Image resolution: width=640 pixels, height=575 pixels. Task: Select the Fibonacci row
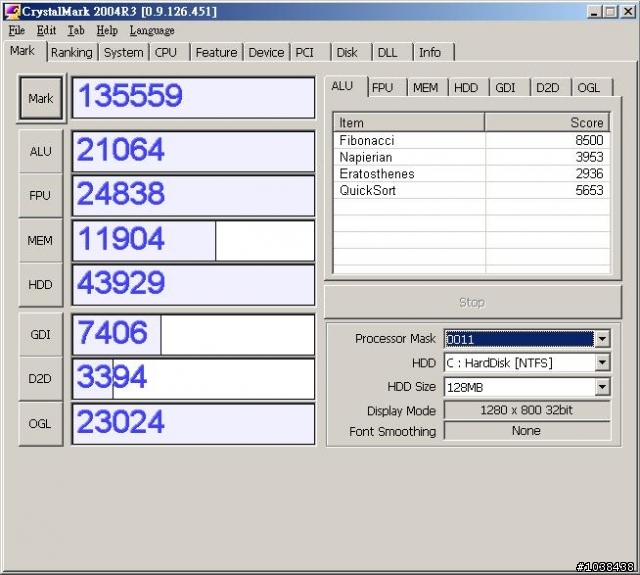pyautogui.click(x=472, y=140)
